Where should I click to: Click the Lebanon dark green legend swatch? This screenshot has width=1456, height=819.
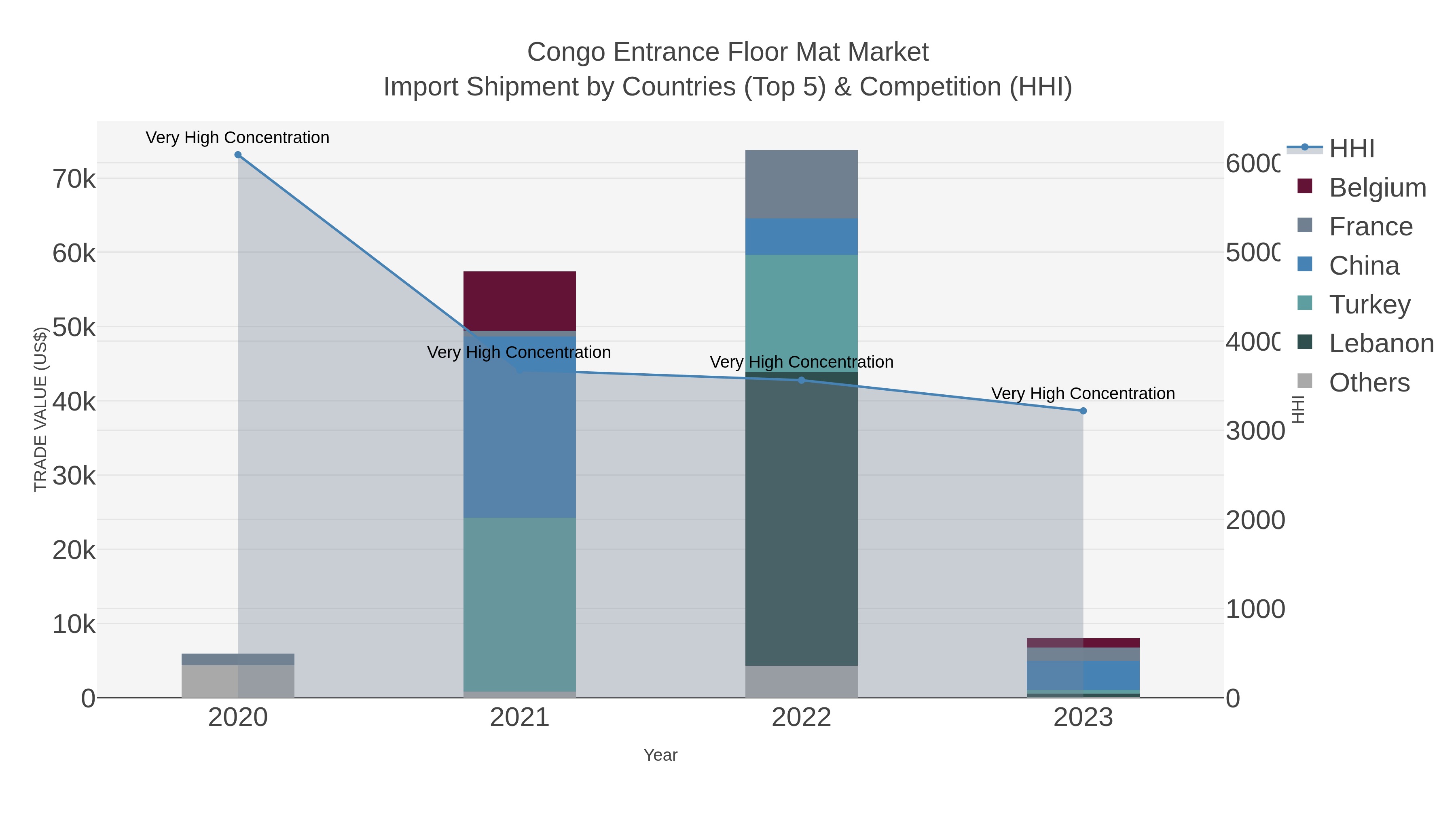[1304, 342]
